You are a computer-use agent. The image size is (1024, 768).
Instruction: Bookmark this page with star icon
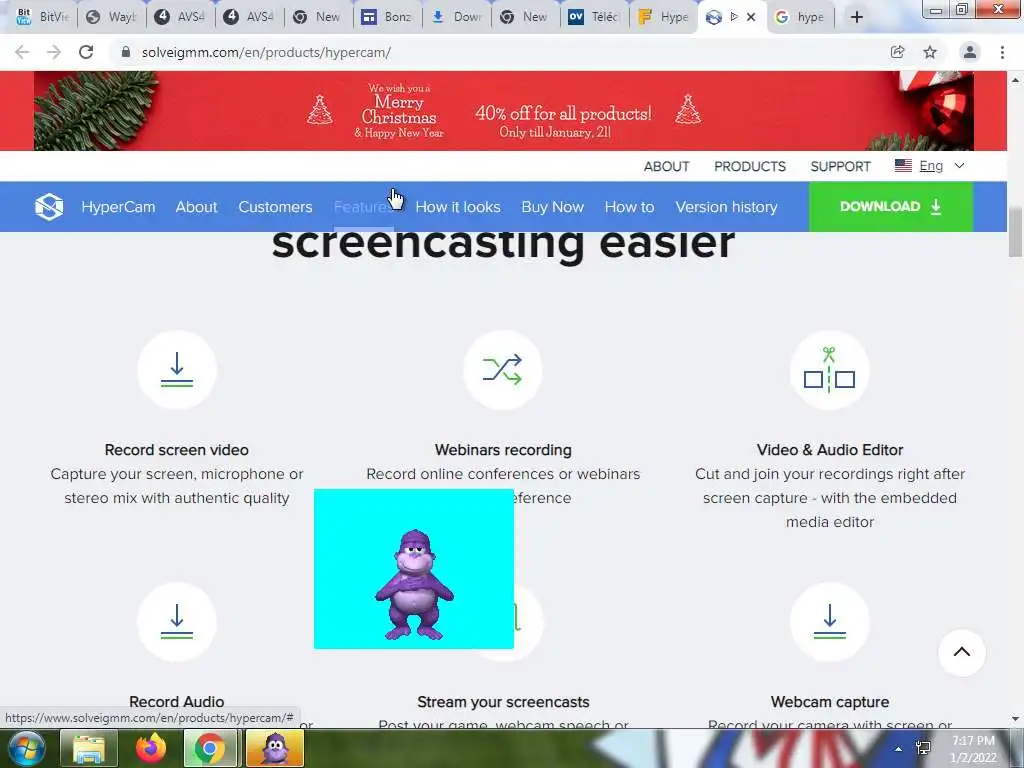pos(930,52)
